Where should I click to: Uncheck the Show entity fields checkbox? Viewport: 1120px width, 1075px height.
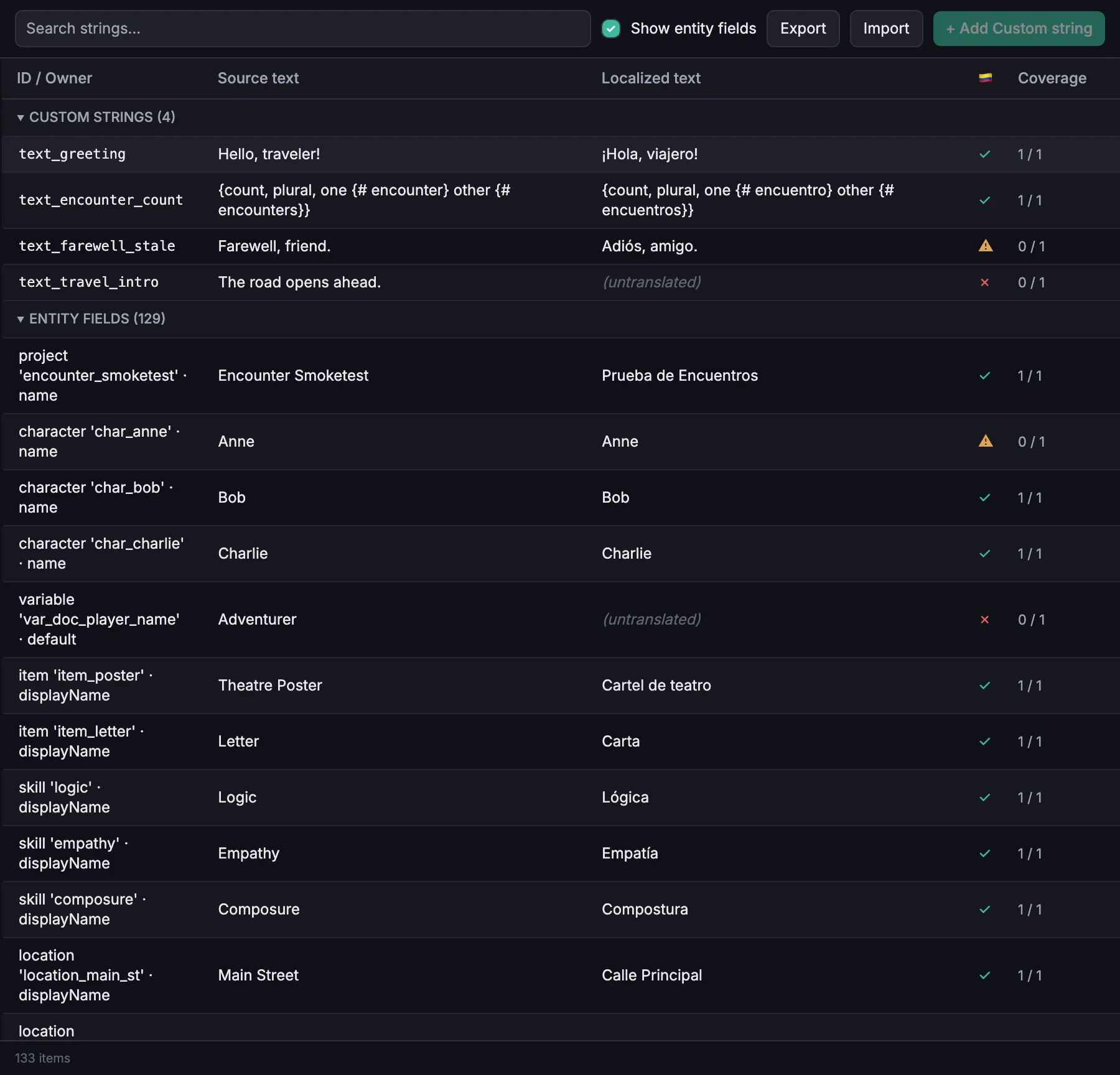pyautogui.click(x=611, y=29)
